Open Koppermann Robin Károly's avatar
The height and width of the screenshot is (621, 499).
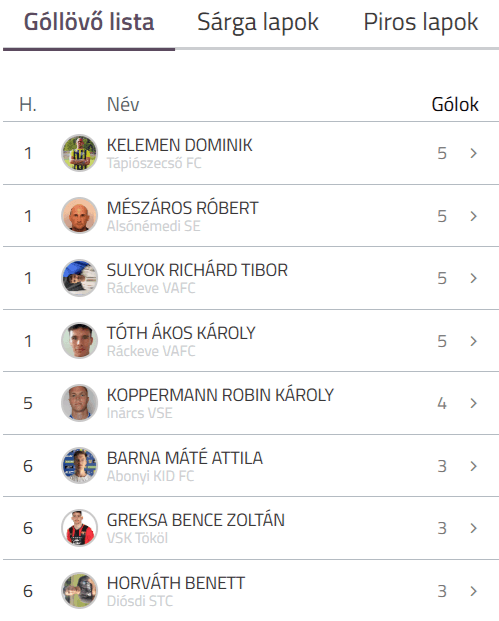click(x=80, y=403)
